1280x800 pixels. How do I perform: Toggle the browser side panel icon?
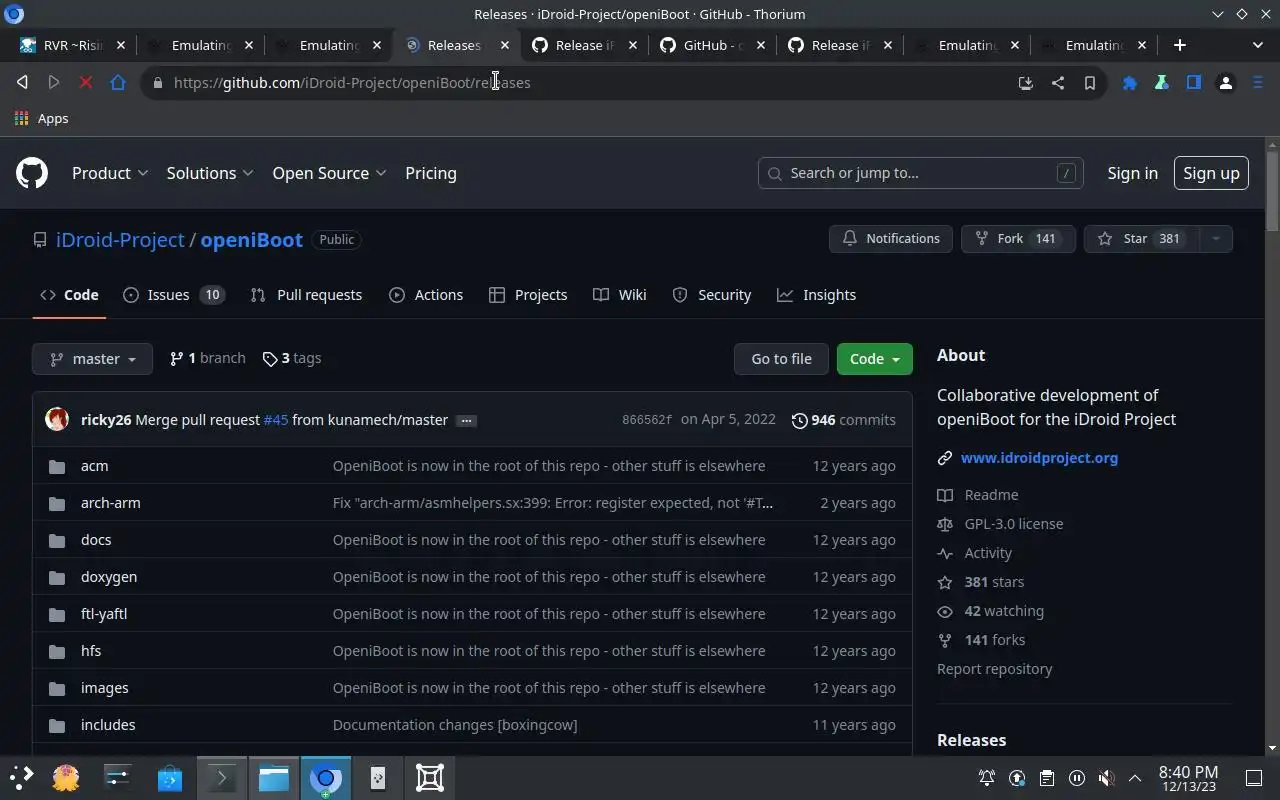pos(1194,83)
